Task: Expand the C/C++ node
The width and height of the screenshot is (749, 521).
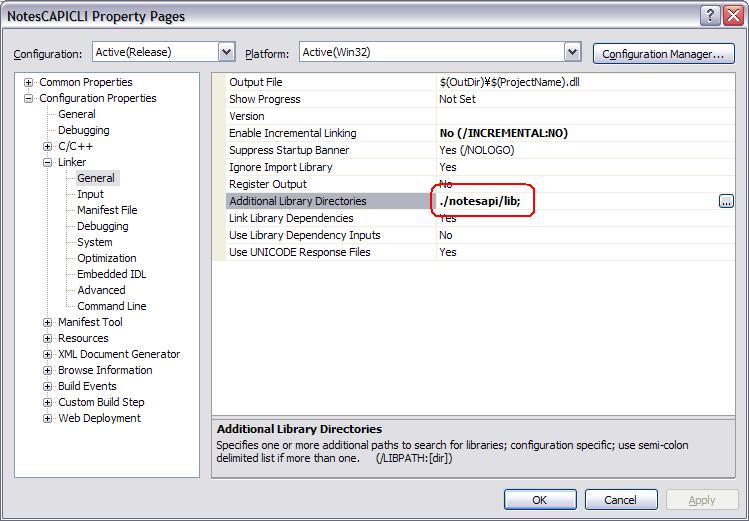Action: pyautogui.click(x=47, y=147)
